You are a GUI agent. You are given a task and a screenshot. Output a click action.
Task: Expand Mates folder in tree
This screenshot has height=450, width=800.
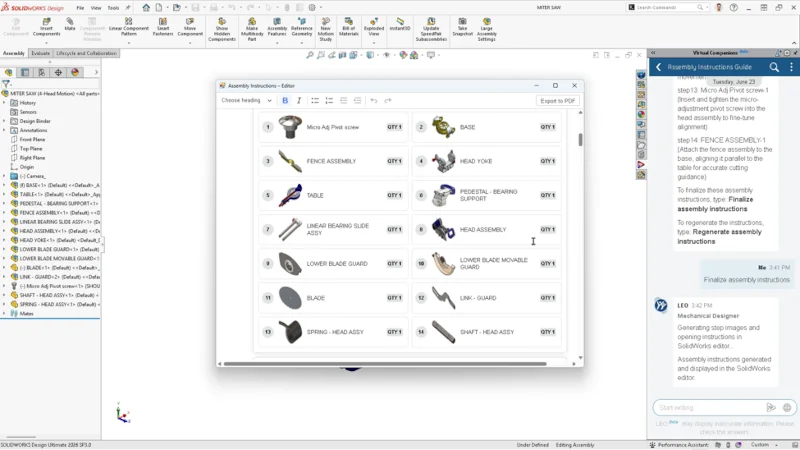(x=4, y=313)
